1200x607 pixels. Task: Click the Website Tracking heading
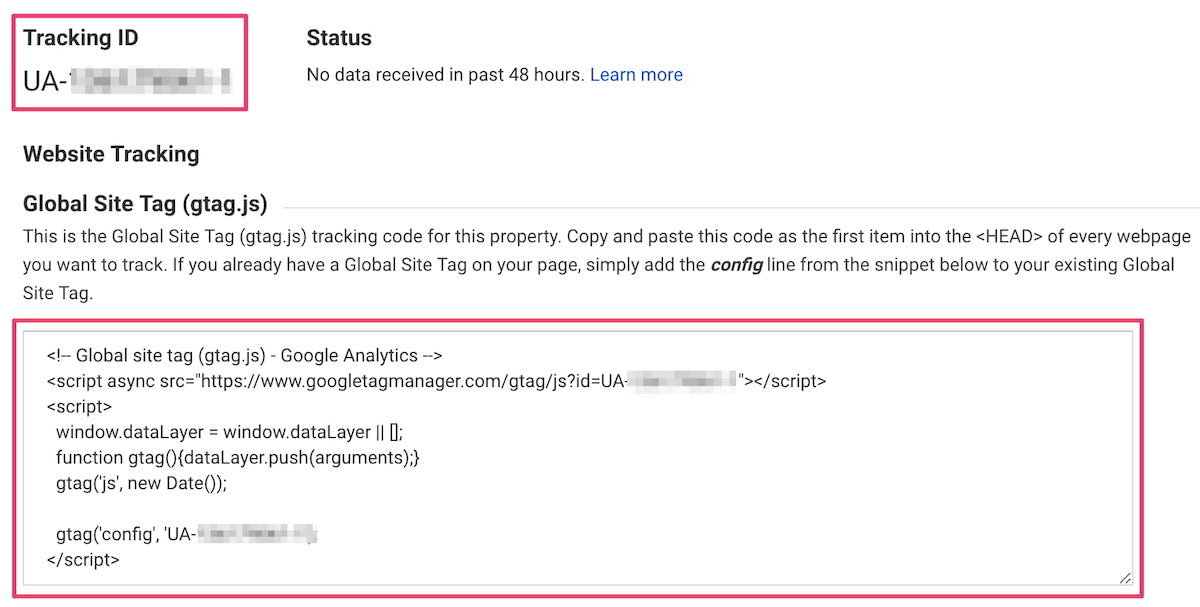click(x=111, y=154)
